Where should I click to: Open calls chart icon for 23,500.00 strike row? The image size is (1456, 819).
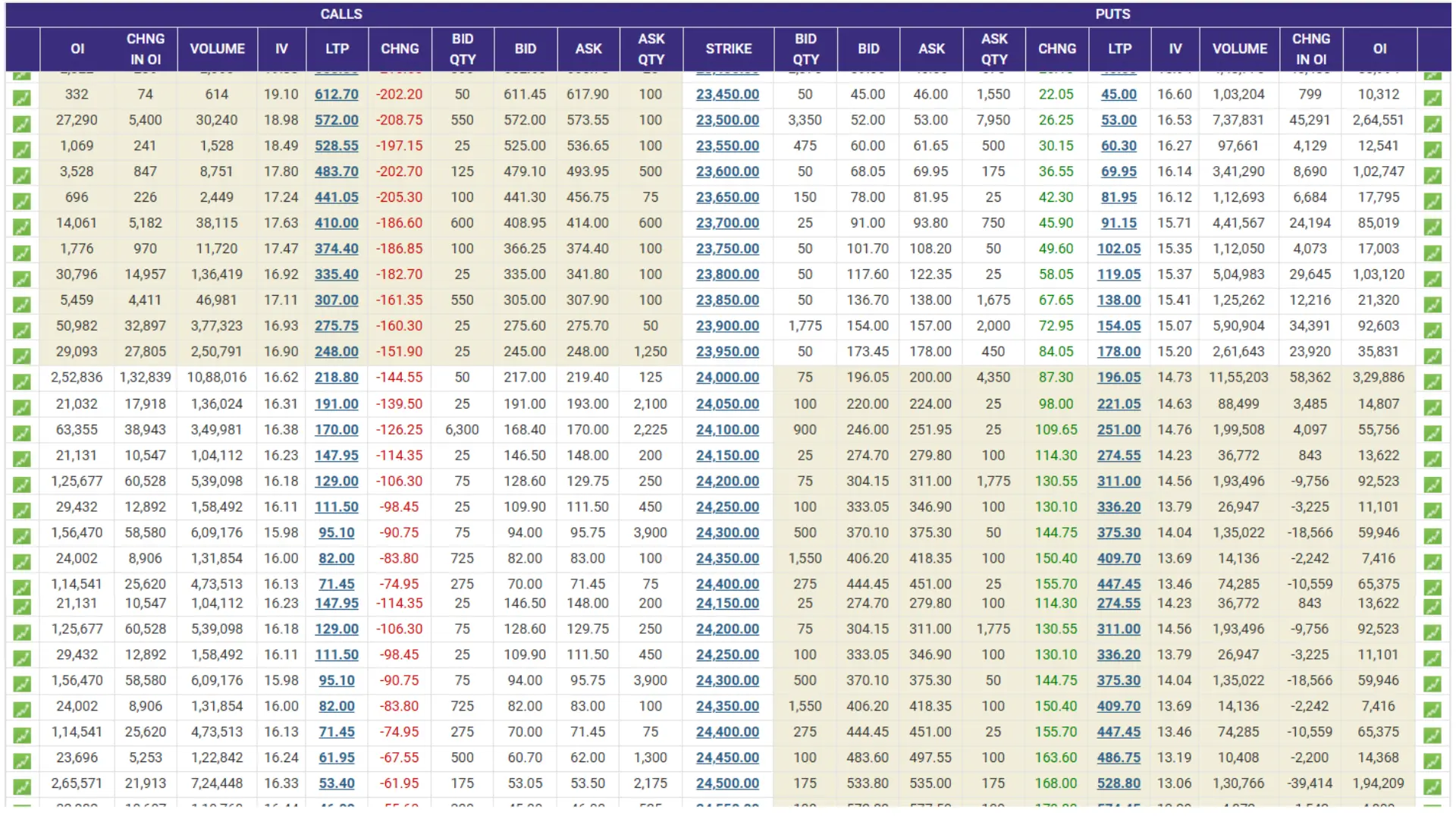point(22,124)
